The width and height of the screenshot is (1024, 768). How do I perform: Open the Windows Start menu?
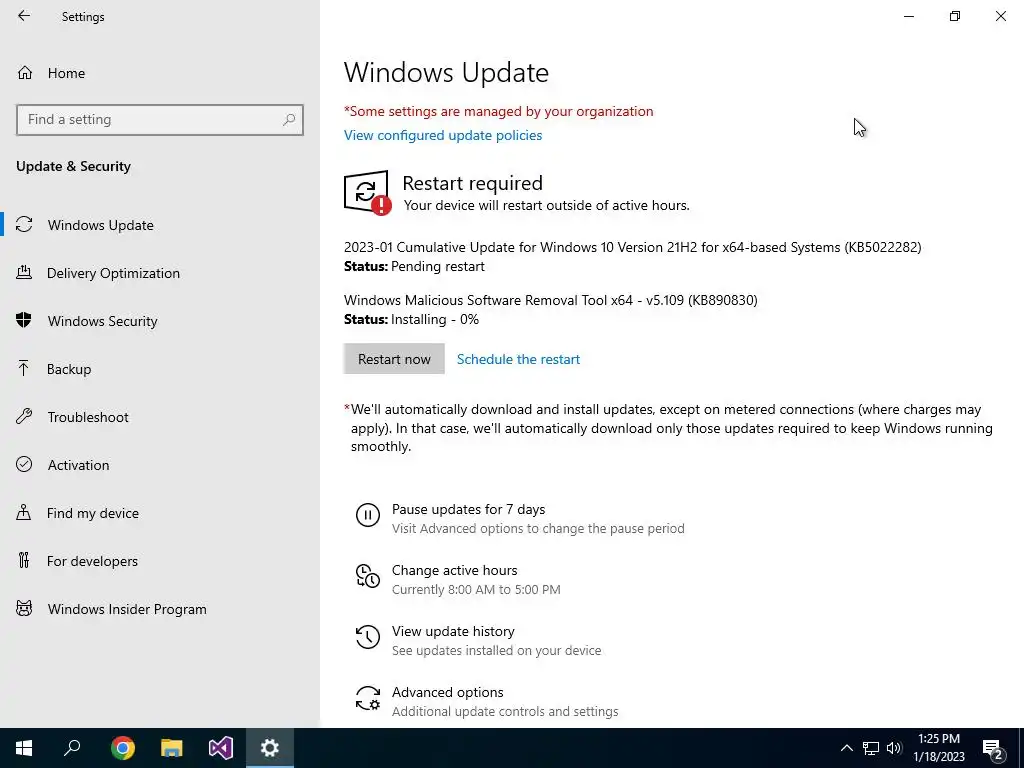point(24,748)
